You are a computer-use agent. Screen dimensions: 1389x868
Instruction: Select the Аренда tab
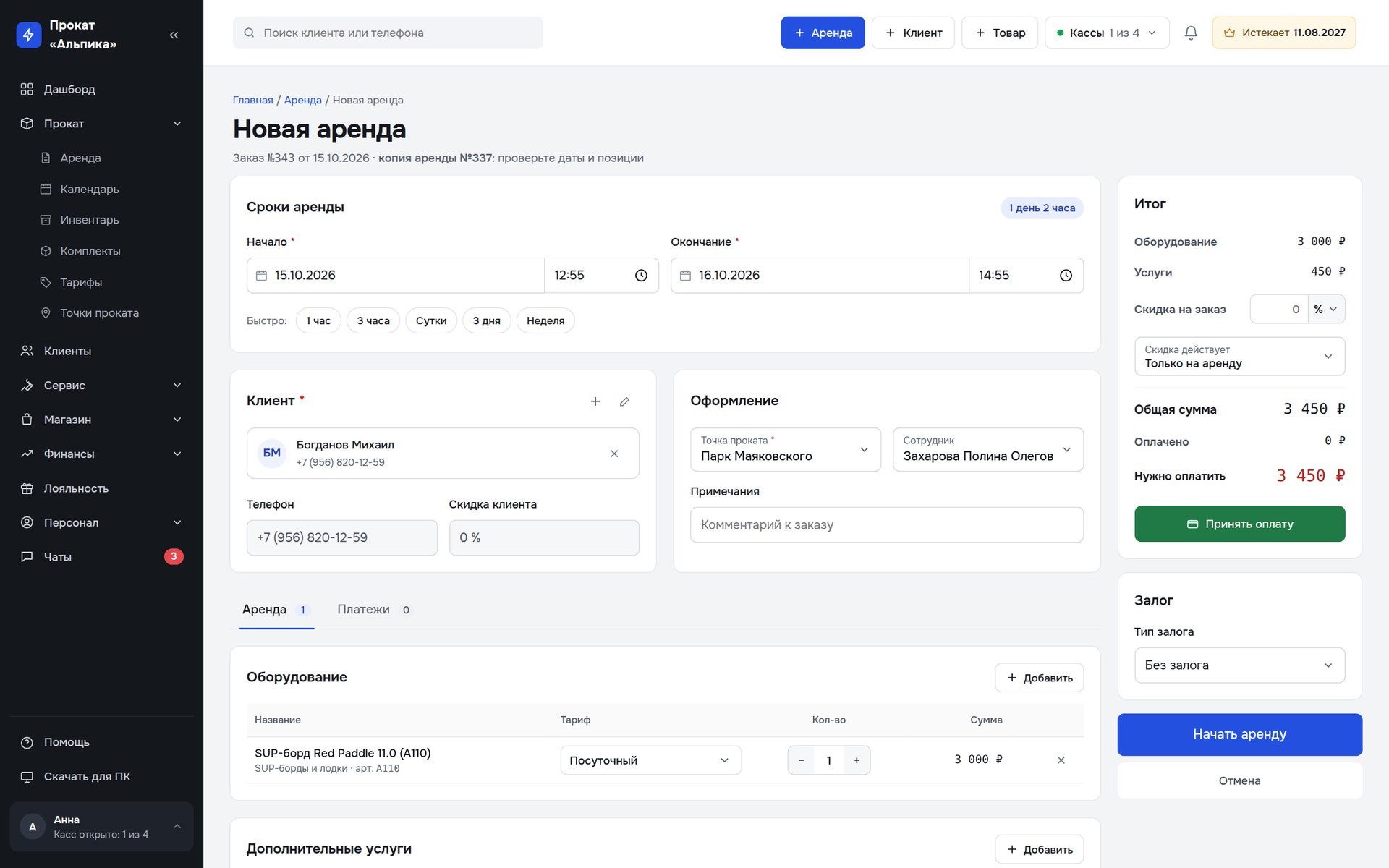click(276, 610)
